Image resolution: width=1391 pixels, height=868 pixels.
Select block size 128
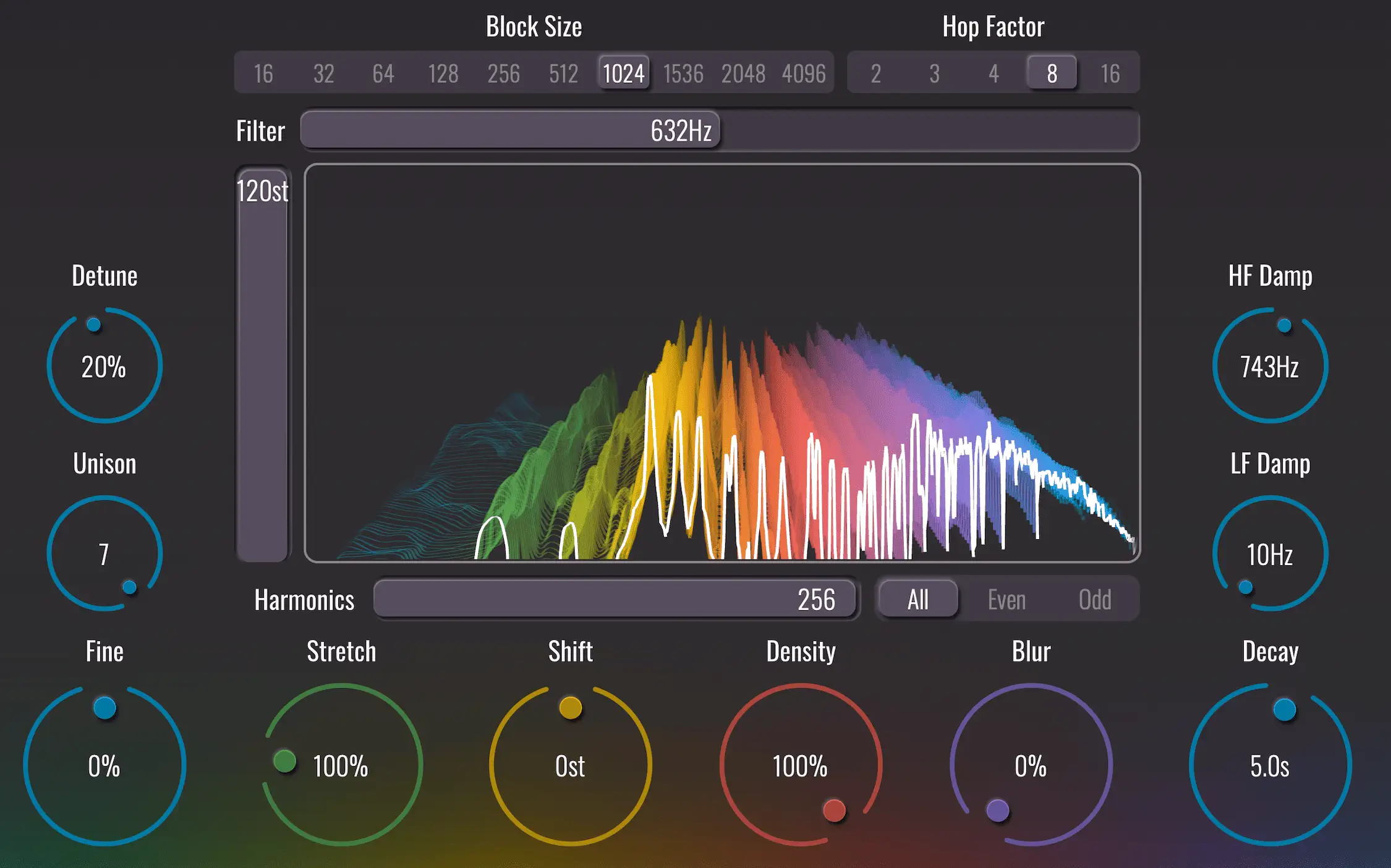(443, 74)
